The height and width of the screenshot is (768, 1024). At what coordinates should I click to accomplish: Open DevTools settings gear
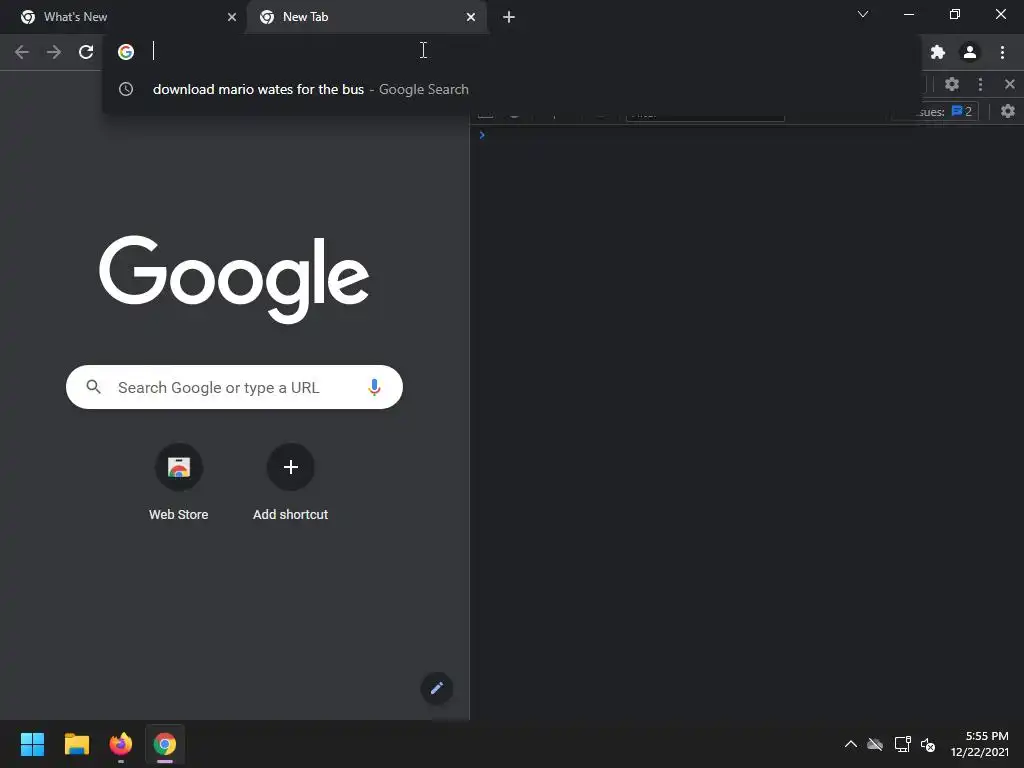click(x=952, y=84)
